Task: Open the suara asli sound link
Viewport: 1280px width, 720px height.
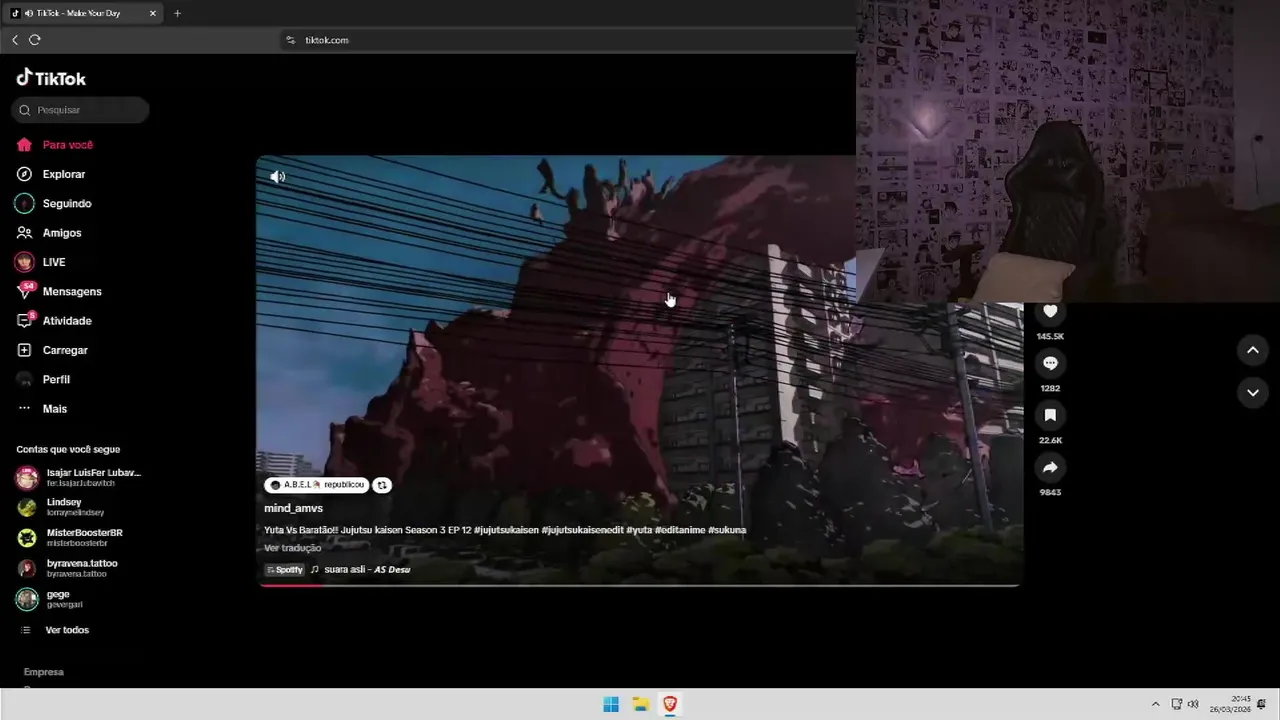Action: 367,570
